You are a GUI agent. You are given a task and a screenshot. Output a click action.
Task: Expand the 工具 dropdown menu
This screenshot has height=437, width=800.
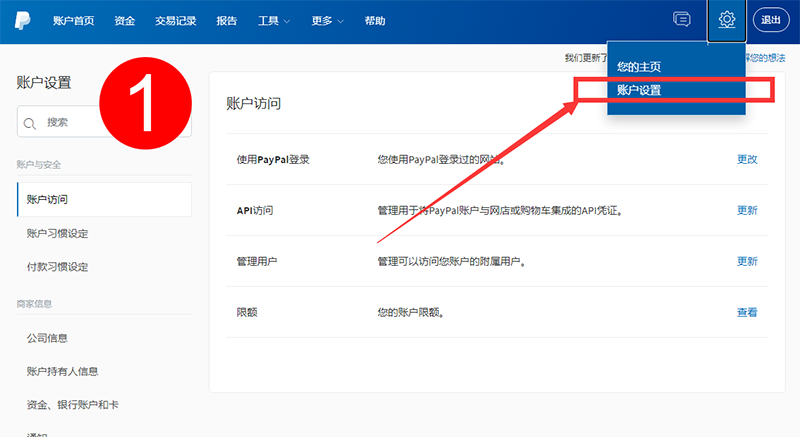[x=274, y=20]
